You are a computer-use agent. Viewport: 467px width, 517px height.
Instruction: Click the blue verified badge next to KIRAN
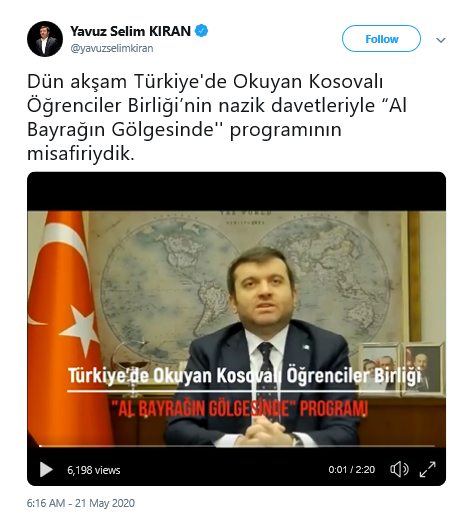[201, 31]
